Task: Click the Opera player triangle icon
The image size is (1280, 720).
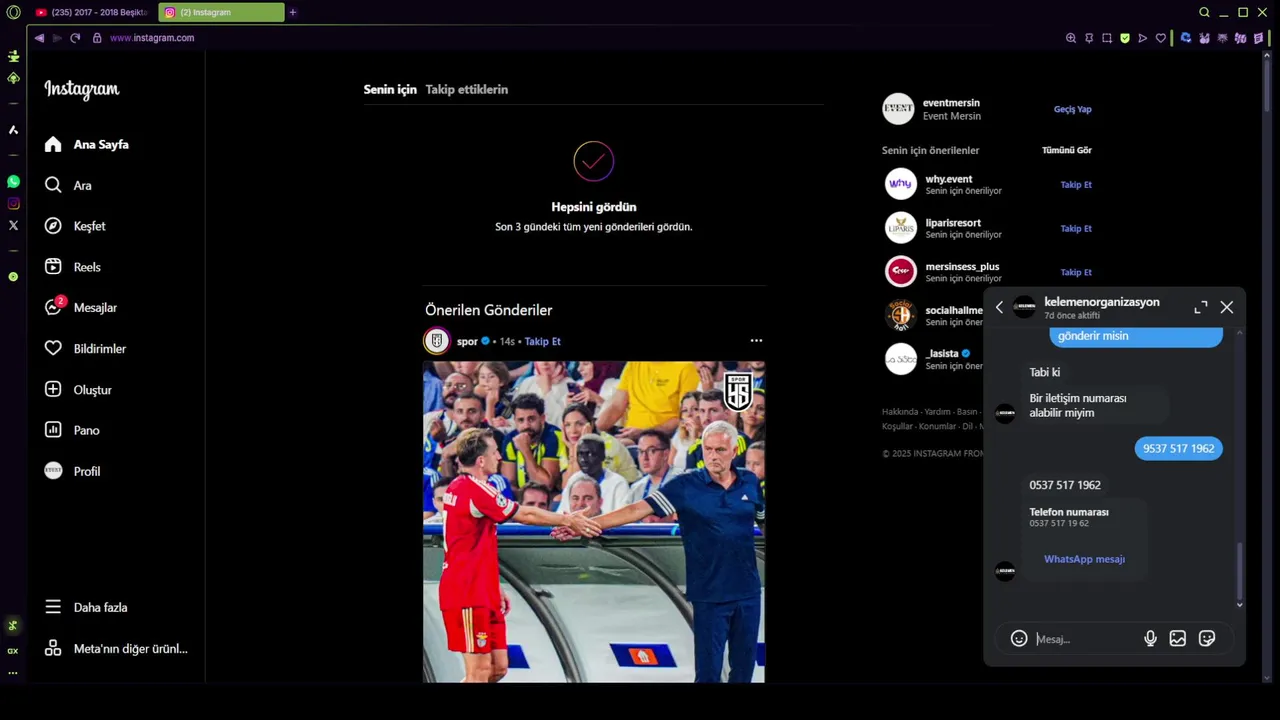Action: click(1143, 38)
